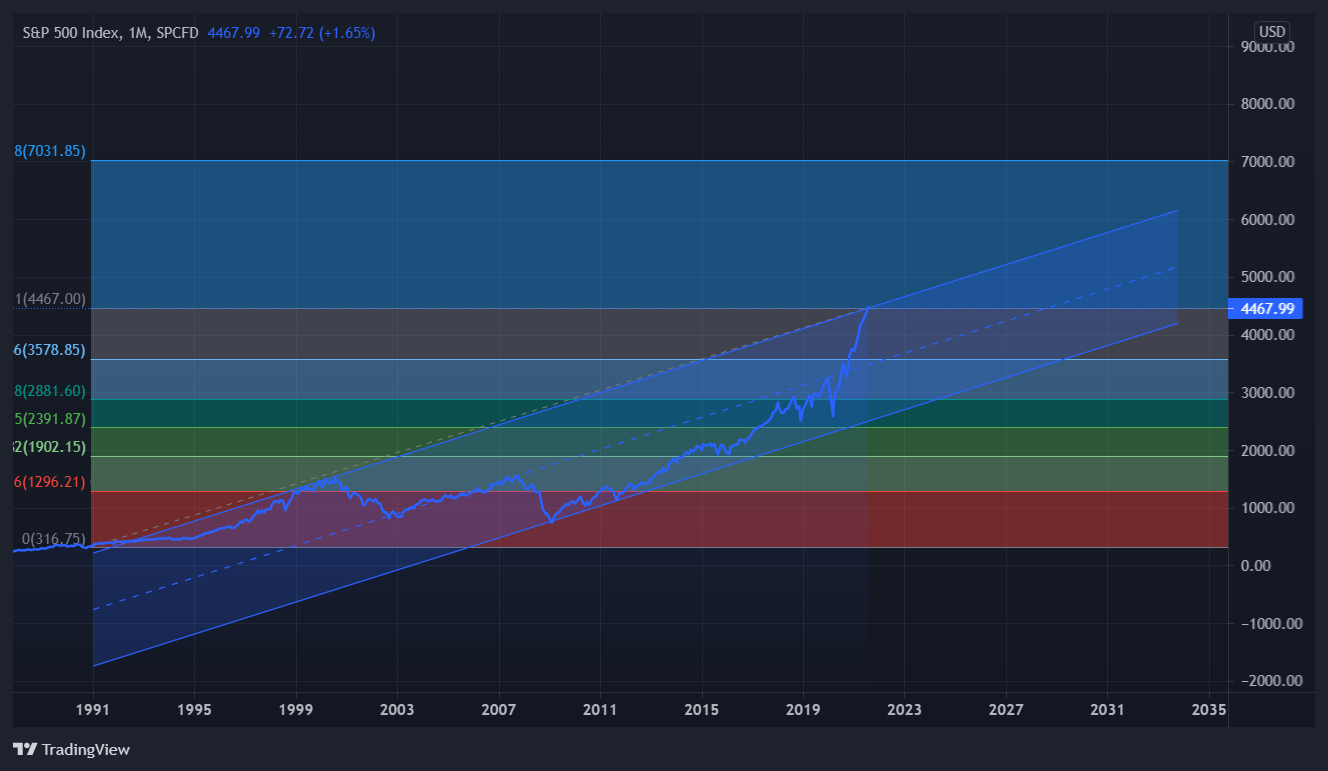The image size is (1328, 771).
Task: Click the red Fibonacci zone below 1296.21
Action: pyautogui.click(x=659, y=519)
